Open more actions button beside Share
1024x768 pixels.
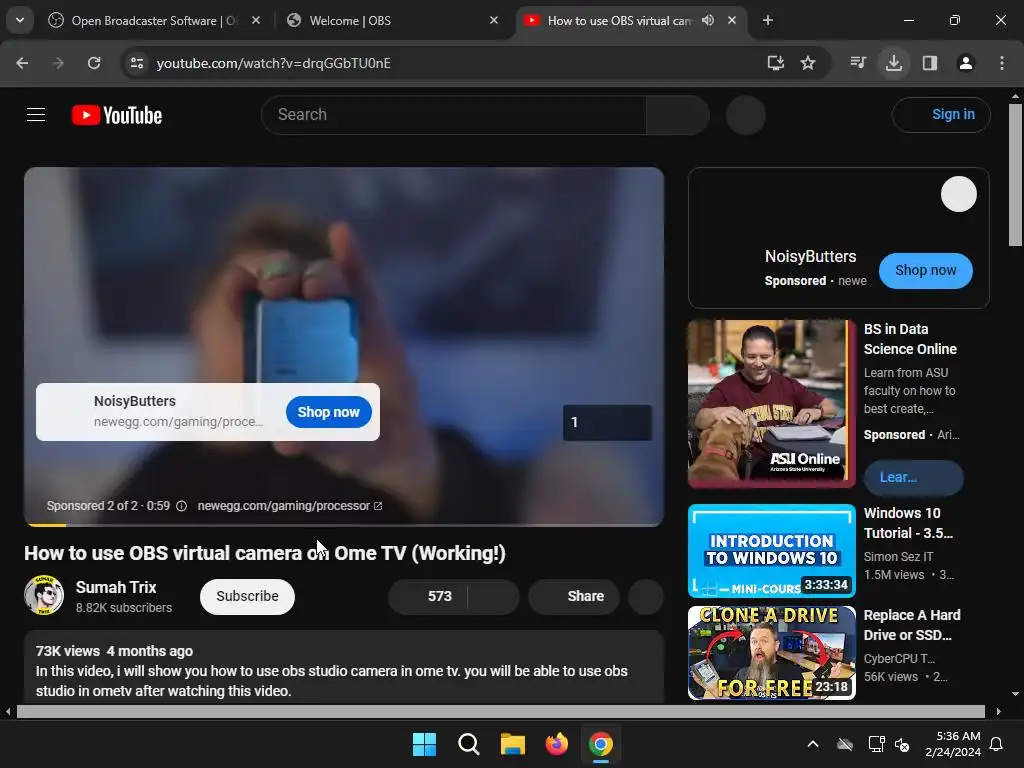click(x=646, y=596)
